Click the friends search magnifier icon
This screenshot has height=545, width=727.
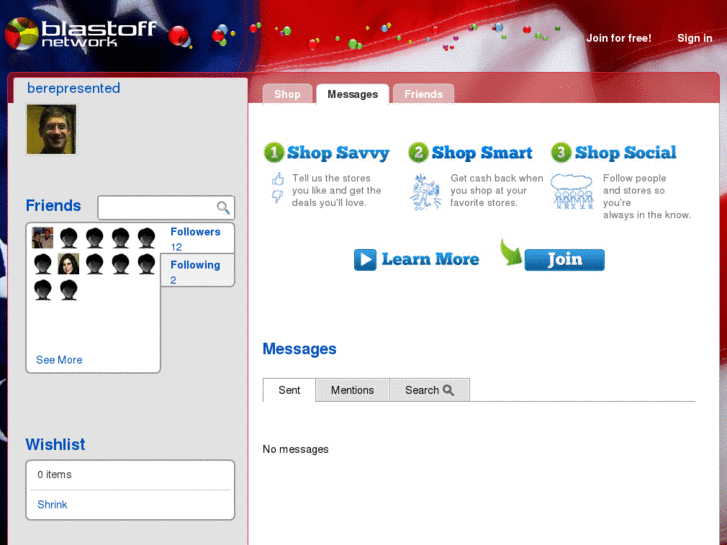tap(223, 207)
